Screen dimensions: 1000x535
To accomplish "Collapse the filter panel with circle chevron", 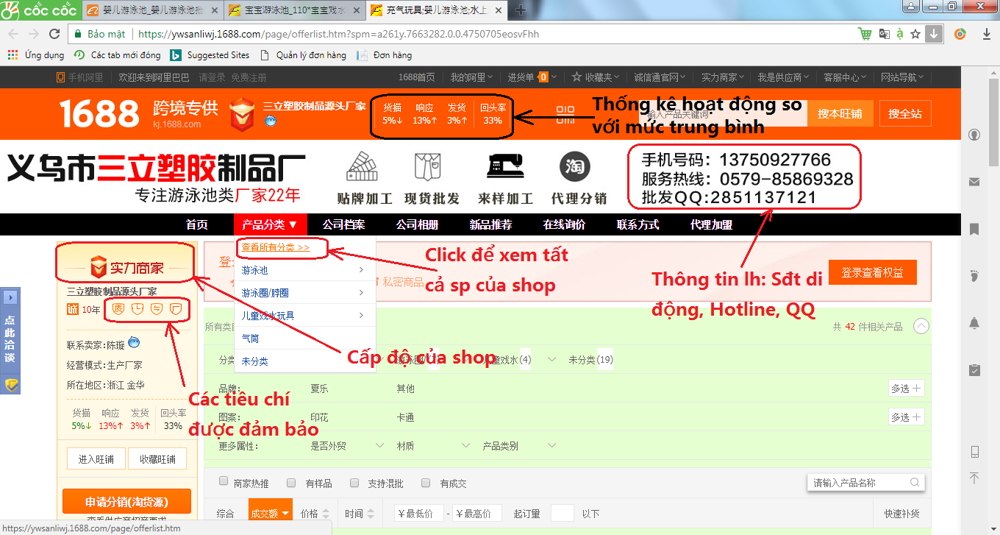I will tap(920, 326).
